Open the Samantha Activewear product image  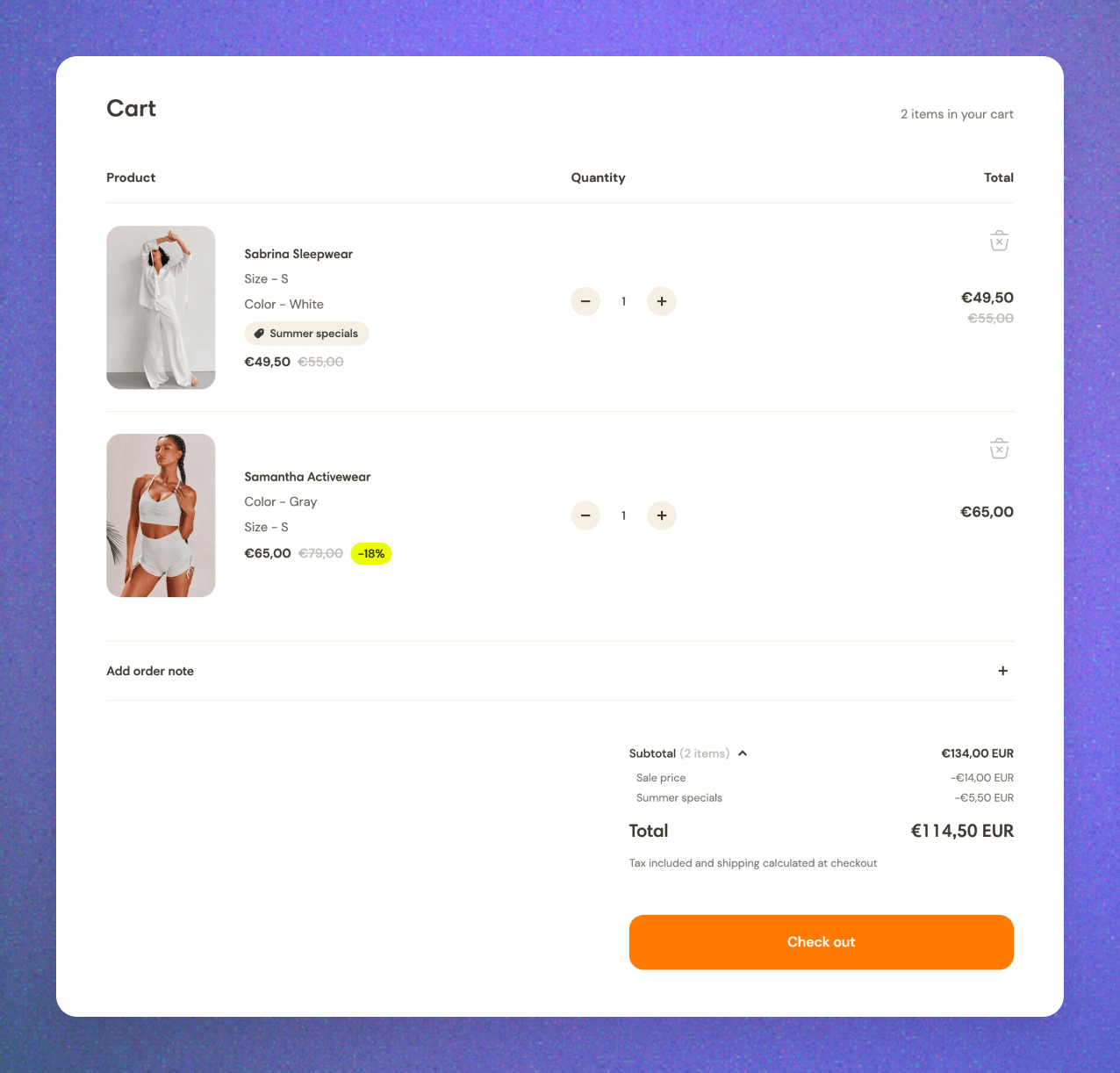[x=161, y=515]
